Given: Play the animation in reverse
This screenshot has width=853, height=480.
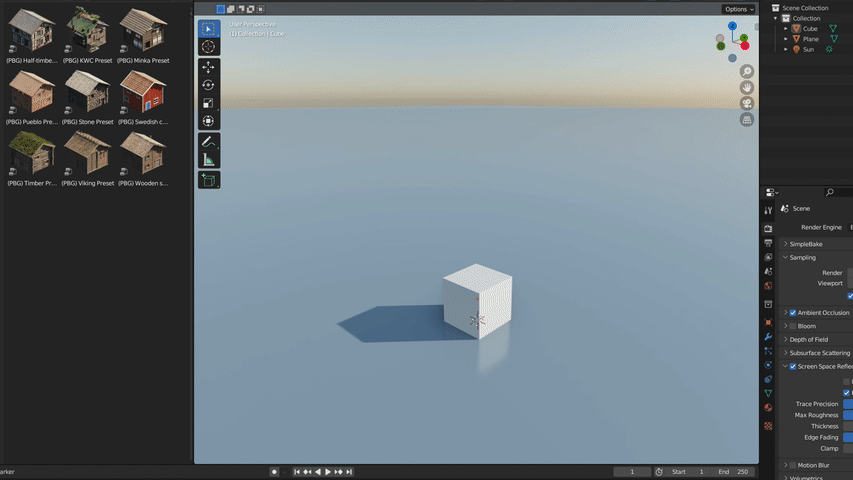Looking at the screenshot, I should tap(318, 472).
